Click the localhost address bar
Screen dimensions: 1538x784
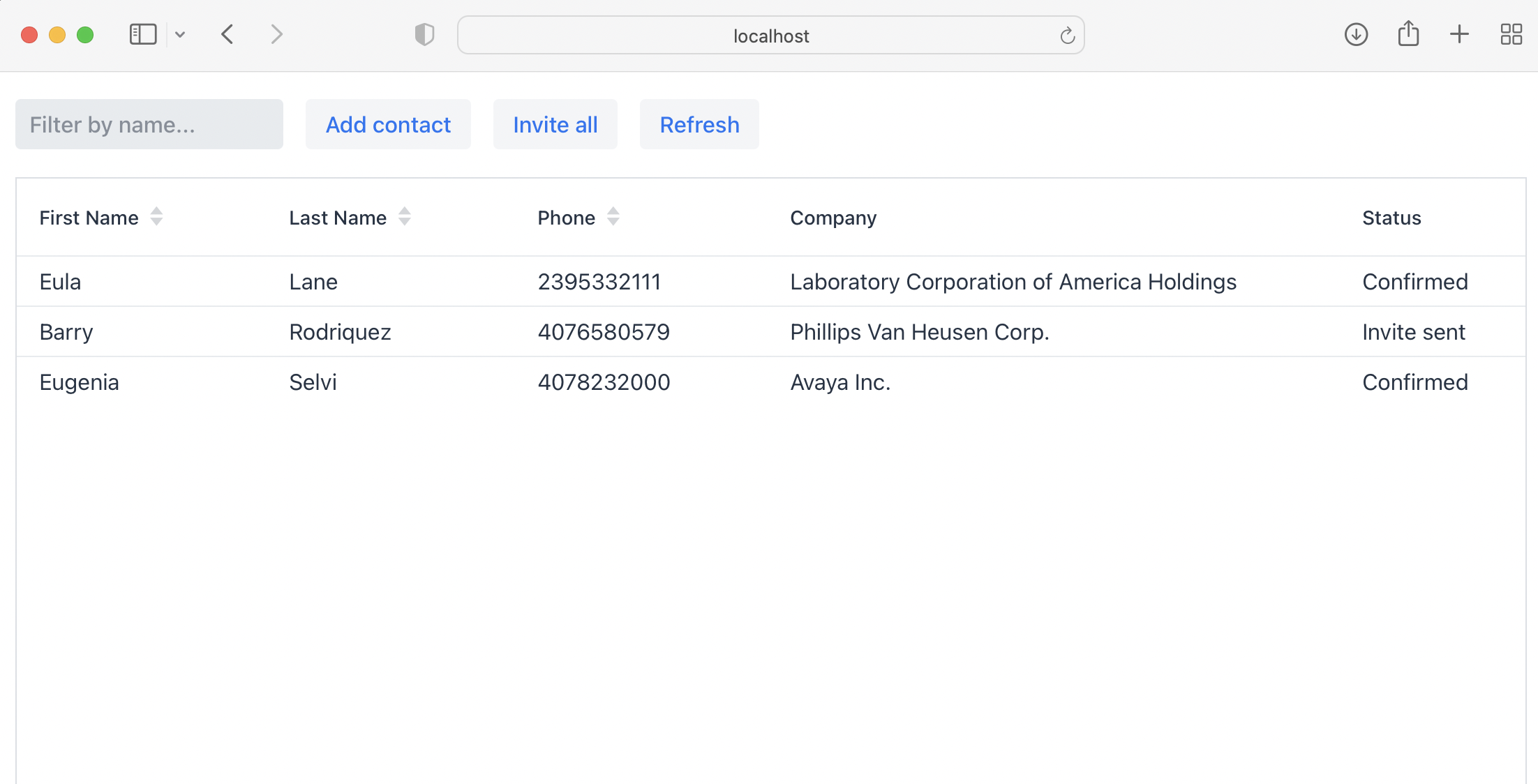coord(770,36)
